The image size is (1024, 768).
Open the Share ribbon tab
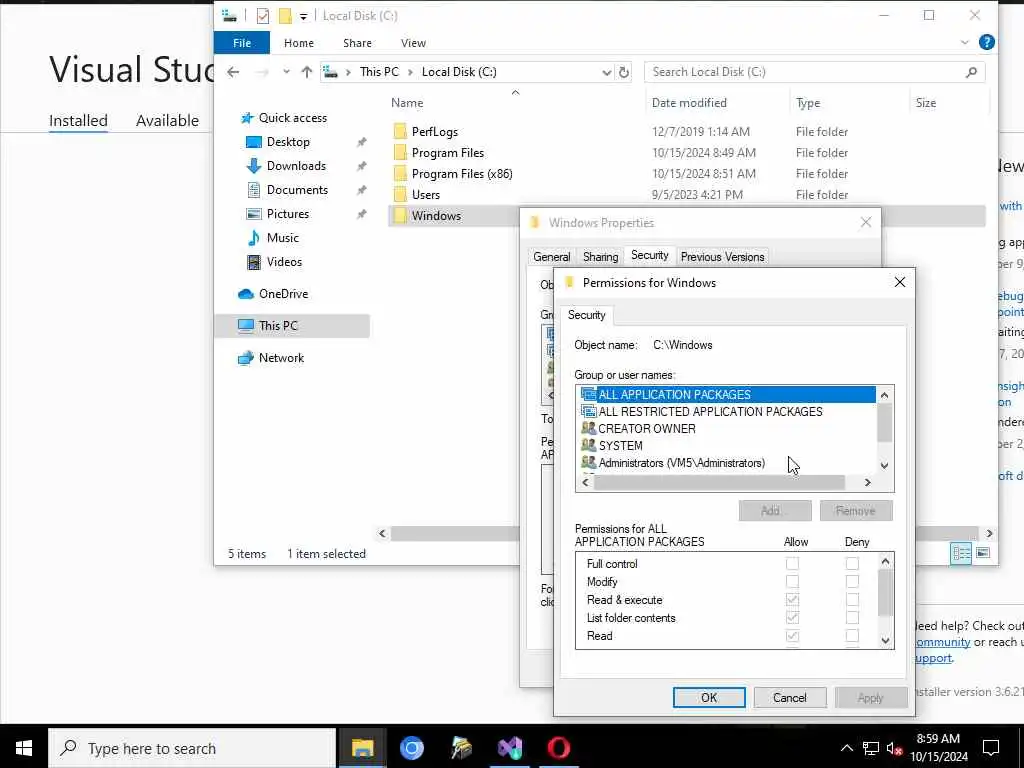pos(357,42)
